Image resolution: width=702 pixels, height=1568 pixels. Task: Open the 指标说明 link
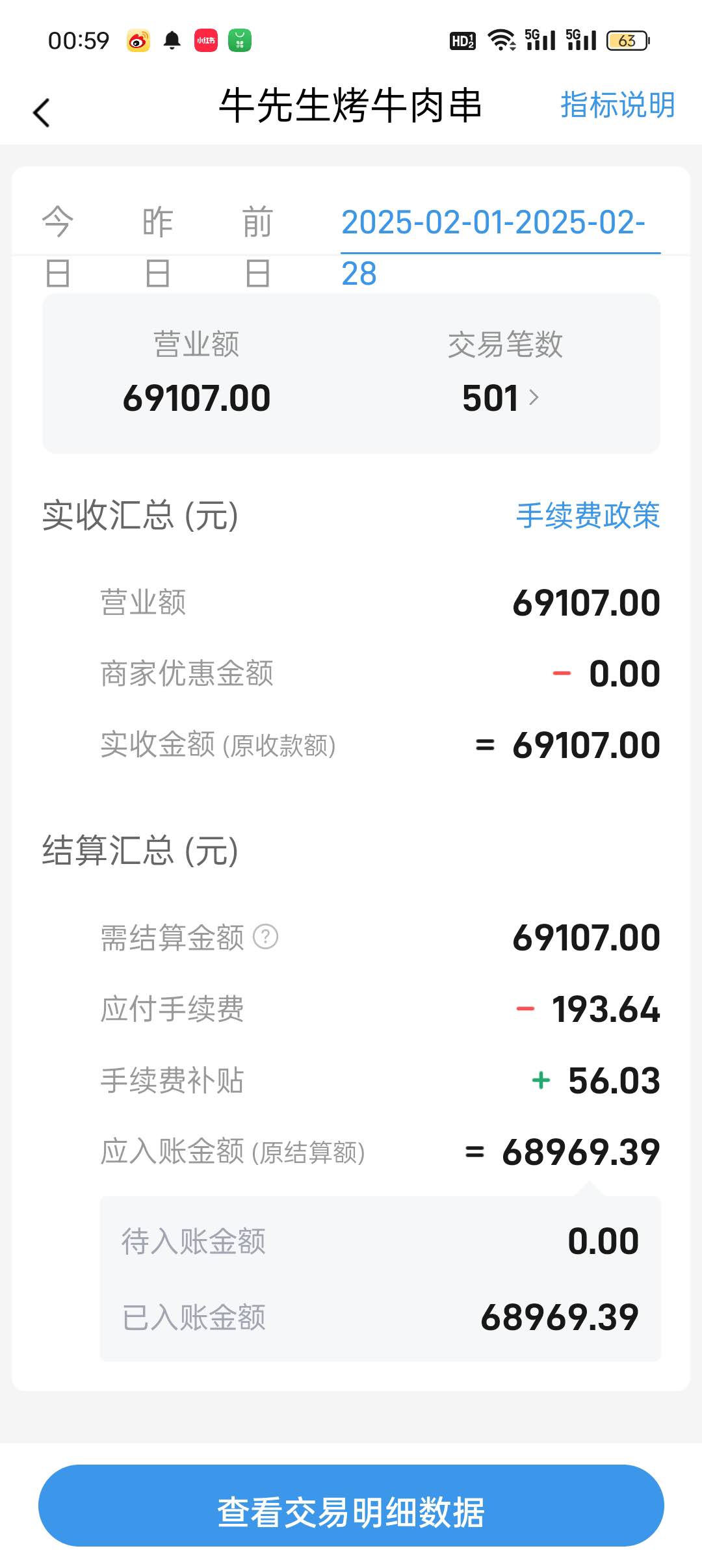tap(618, 105)
